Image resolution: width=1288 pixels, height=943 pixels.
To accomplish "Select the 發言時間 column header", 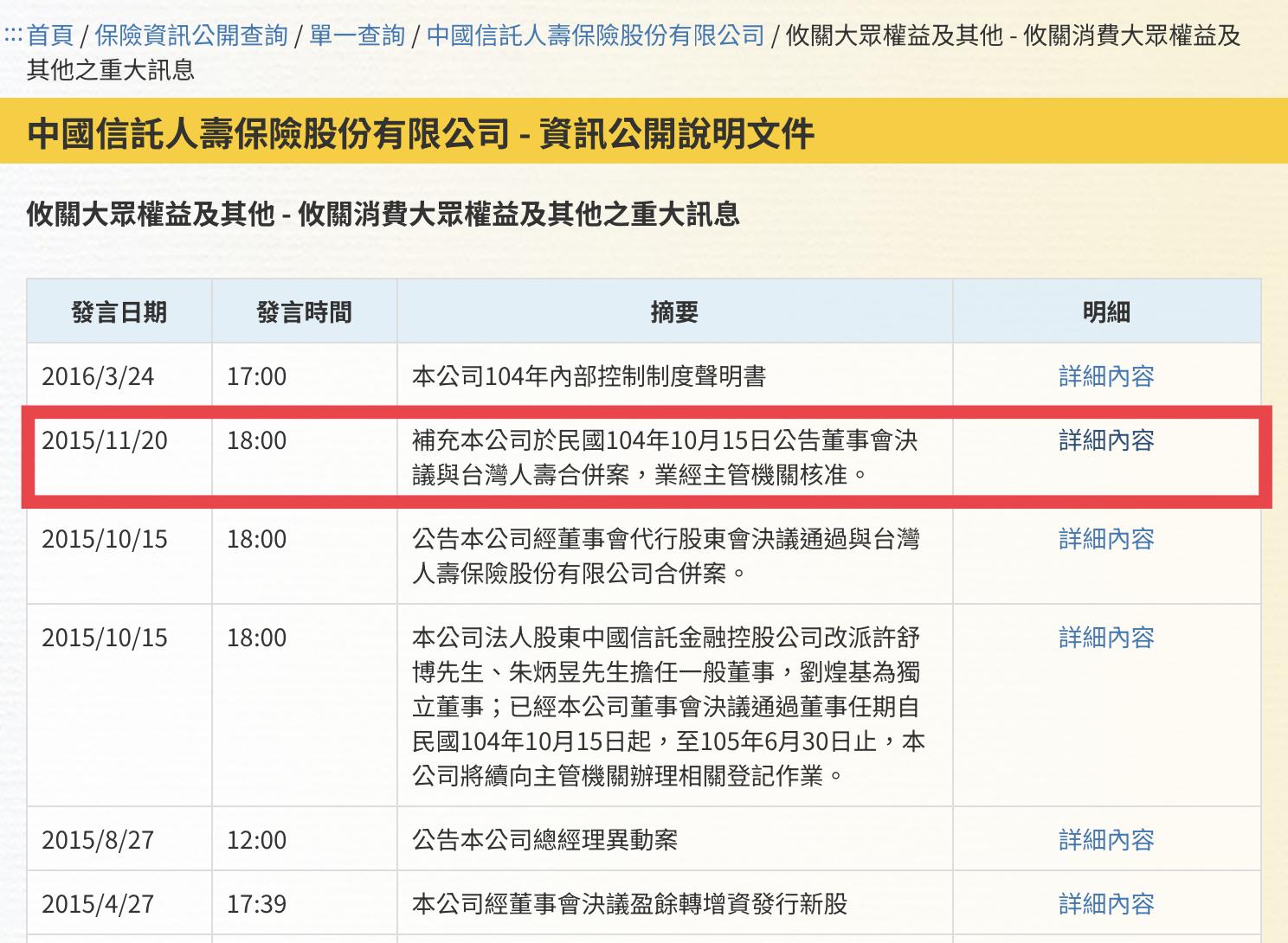I will coord(305,312).
